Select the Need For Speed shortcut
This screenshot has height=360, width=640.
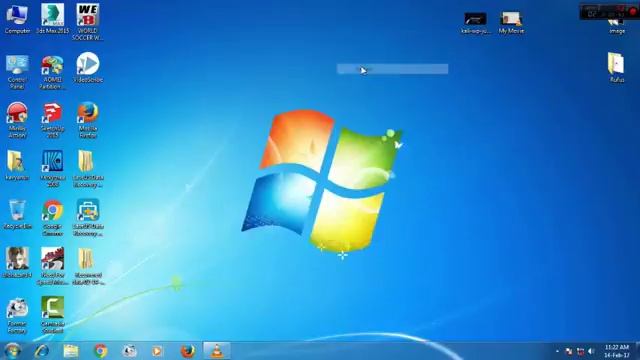(x=52, y=266)
